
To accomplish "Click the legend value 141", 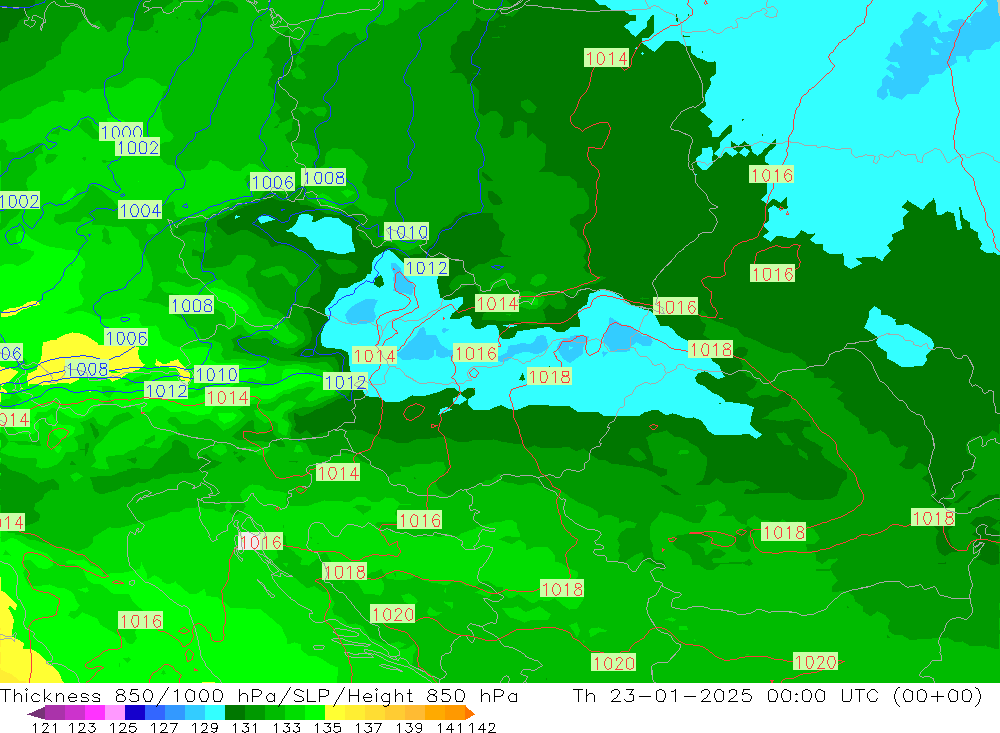I will click(450, 727).
